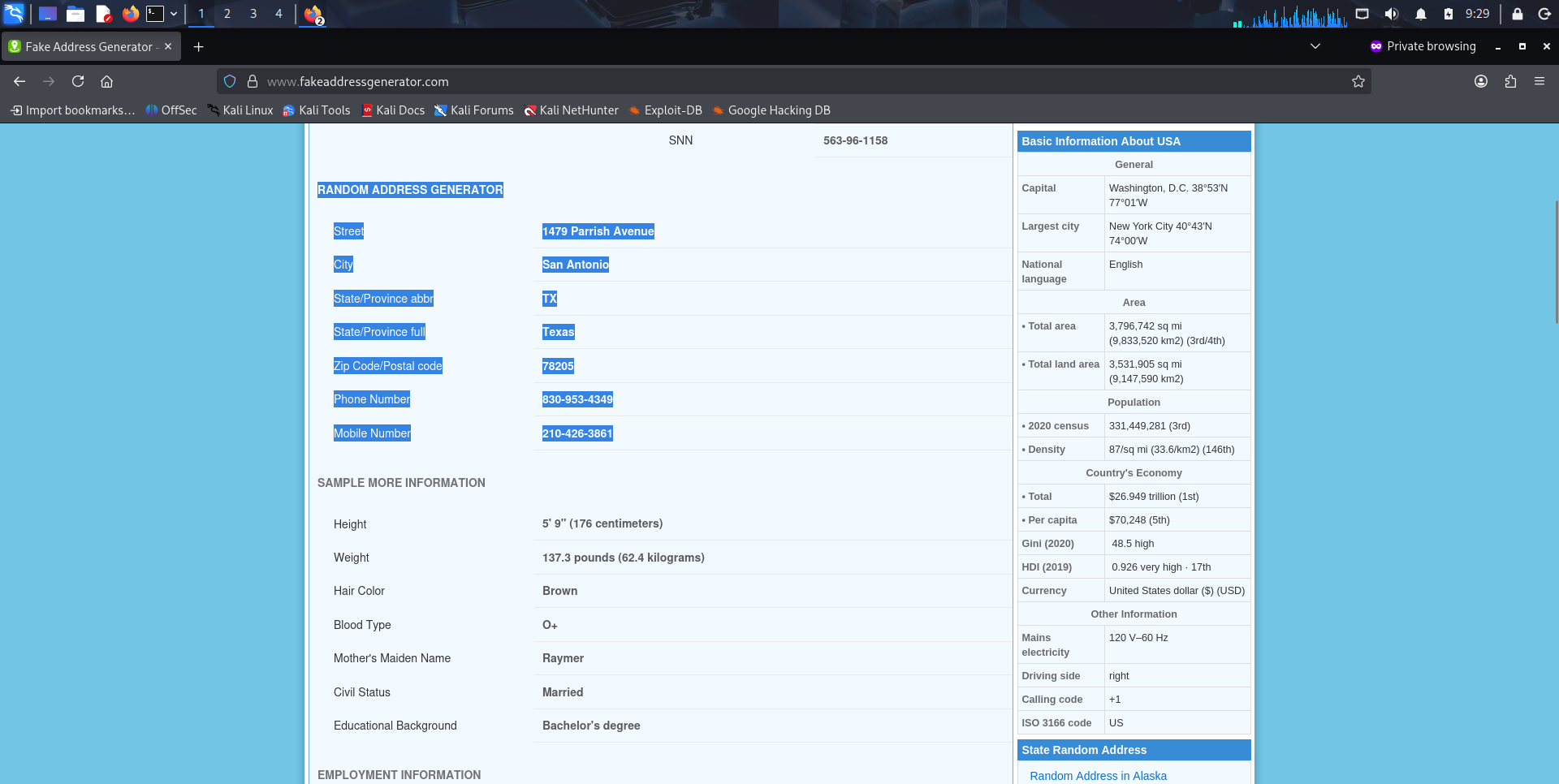The width and height of the screenshot is (1559, 784).
Task: Expand the terminal dropdown arrow in the panel
Action: tap(174, 14)
